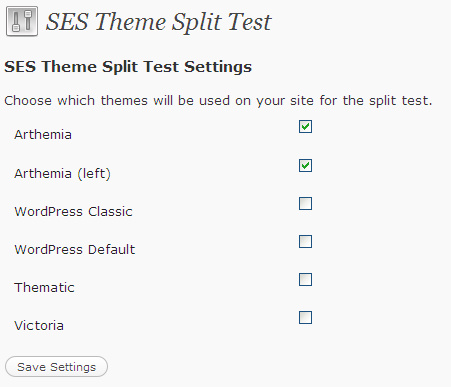Click the word Choose in the description

pos(28,100)
